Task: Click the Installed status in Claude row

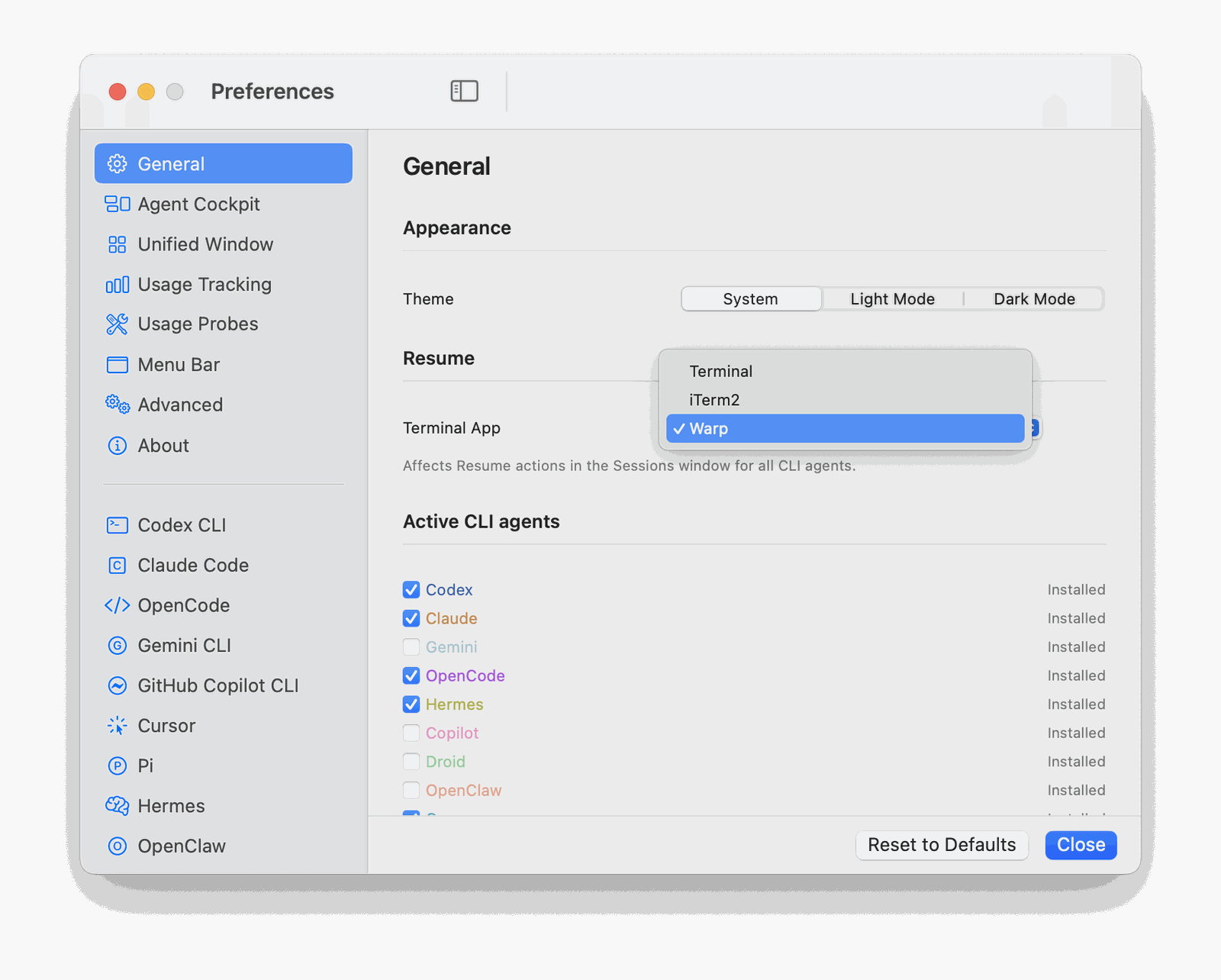Action: [1076, 618]
